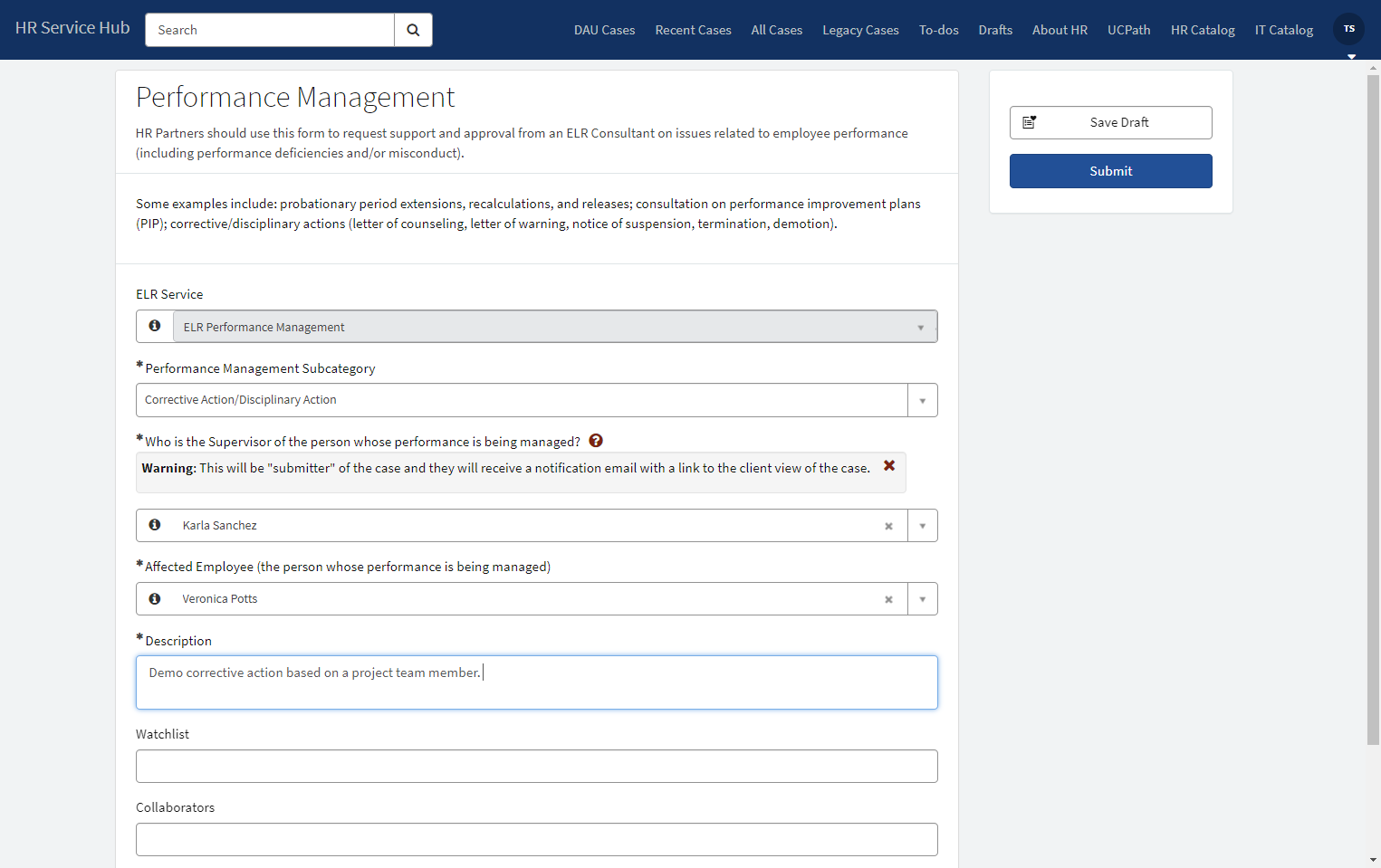Open the UCPath link
The height and width of the screenshot is (868, 1381).
point(1128,30)
